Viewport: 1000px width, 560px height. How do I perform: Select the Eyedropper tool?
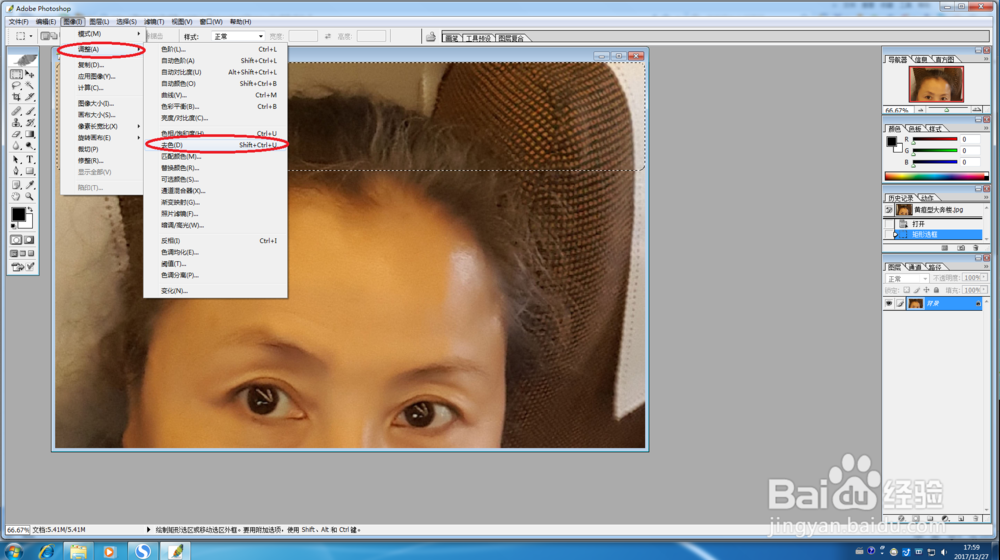29,184
